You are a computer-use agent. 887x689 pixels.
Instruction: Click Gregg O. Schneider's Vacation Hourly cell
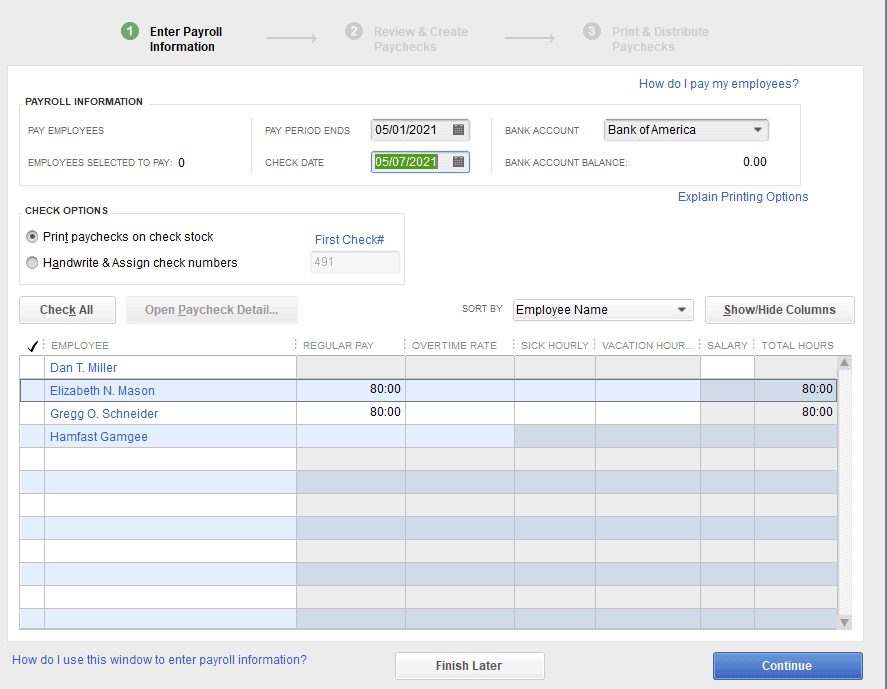(648, 414)
